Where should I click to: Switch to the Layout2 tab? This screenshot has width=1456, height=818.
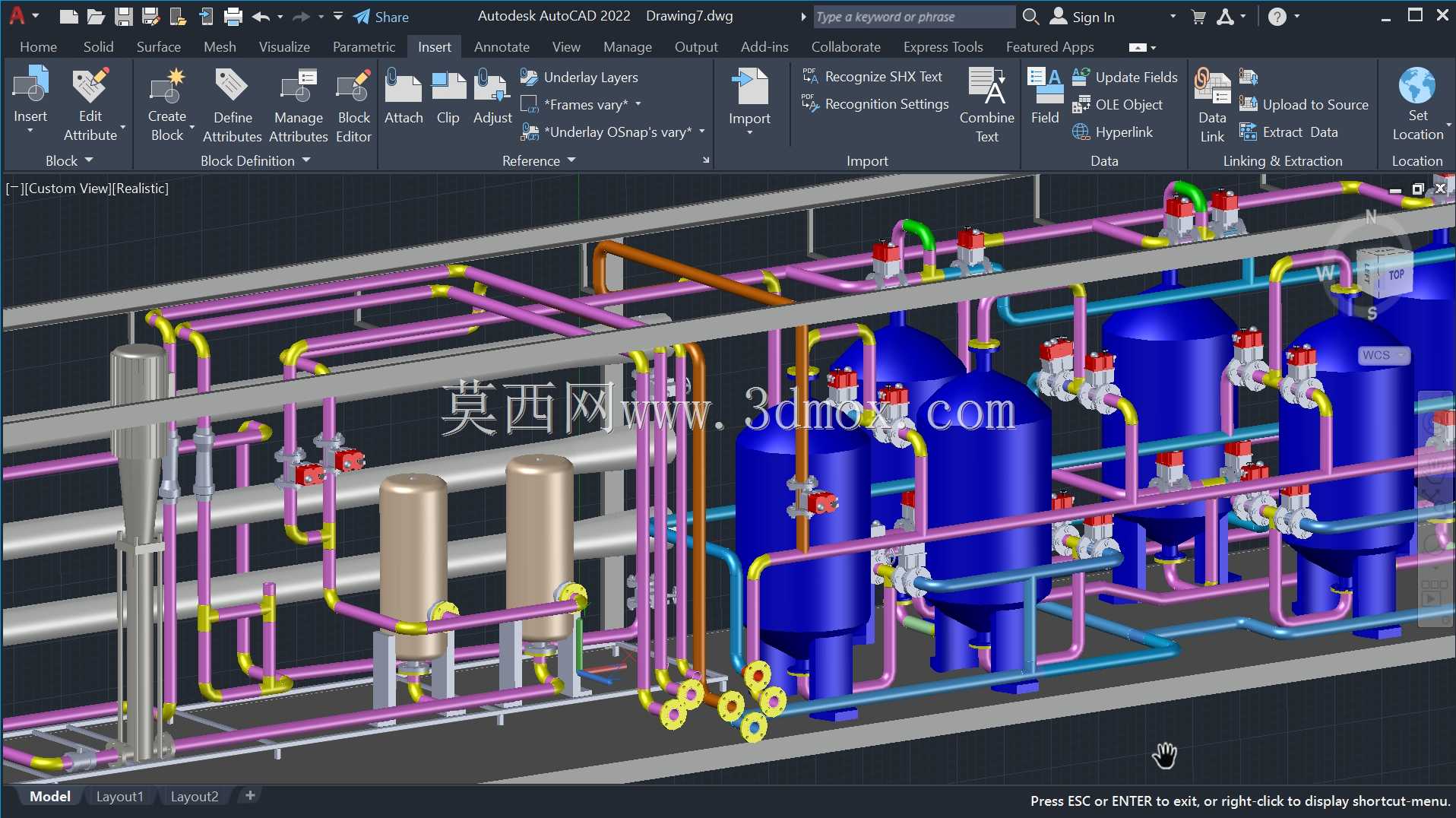(x=195, y=796)
